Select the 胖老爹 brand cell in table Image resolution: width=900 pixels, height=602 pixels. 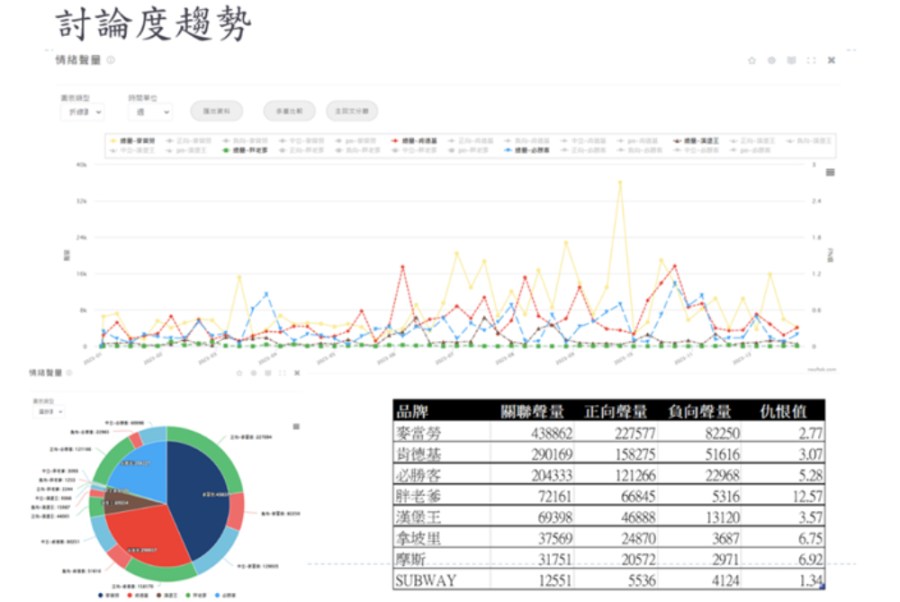point(442,496)
